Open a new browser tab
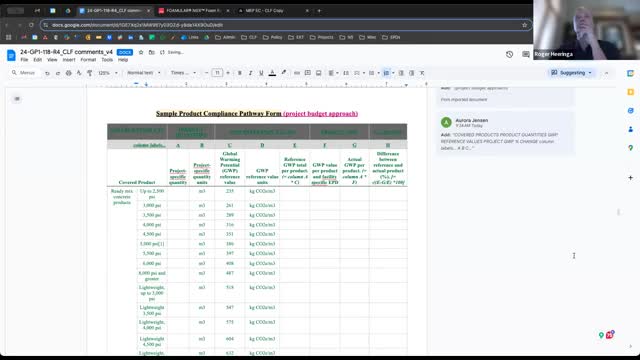Screen dimensions: 640x360 tap(319, 11)
